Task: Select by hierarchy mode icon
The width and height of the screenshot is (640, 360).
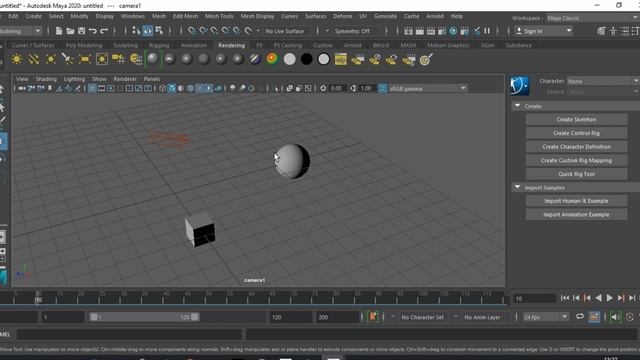Action: [x=136, y=31]
